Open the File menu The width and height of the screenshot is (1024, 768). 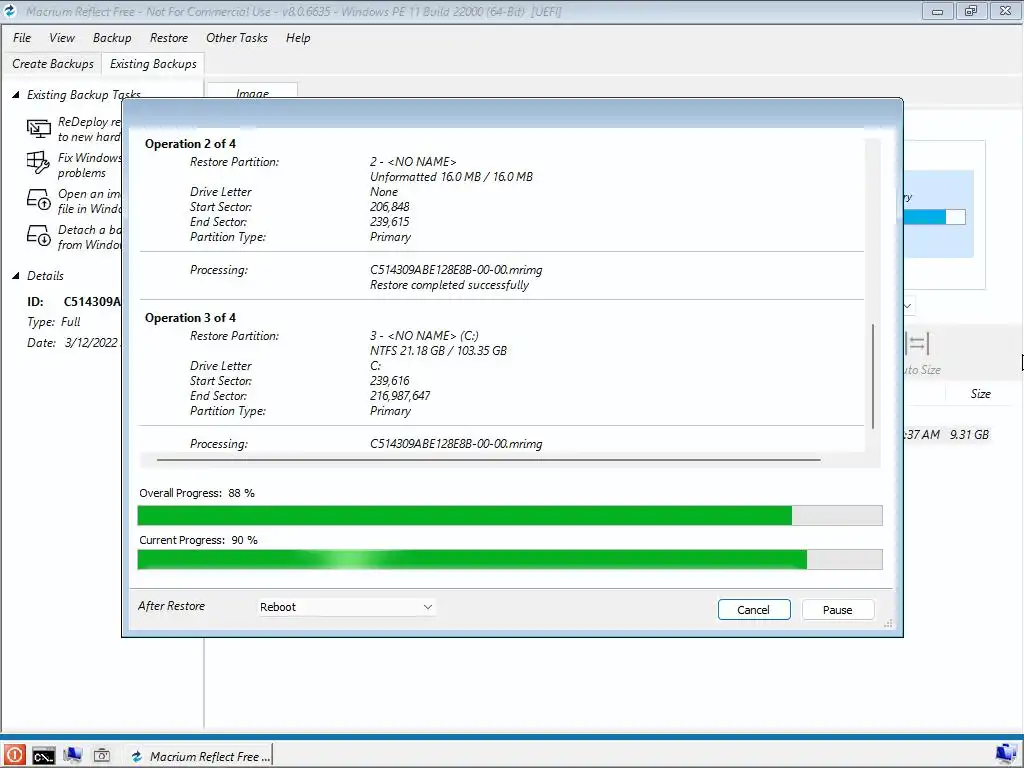point(22,38)
